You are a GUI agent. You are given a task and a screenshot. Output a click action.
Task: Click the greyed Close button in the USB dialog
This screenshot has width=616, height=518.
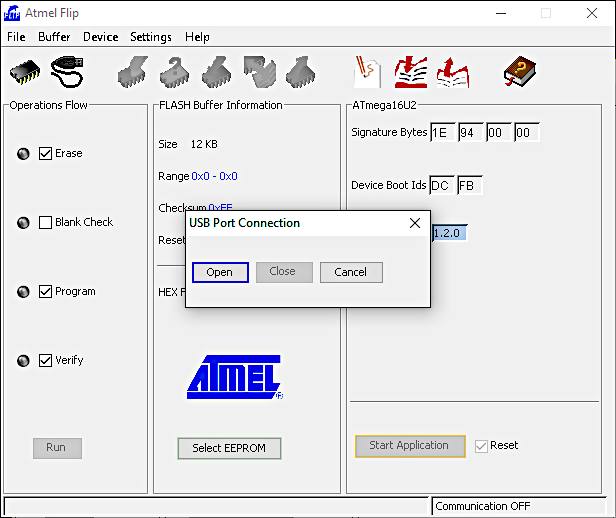[x=284, y=272]
